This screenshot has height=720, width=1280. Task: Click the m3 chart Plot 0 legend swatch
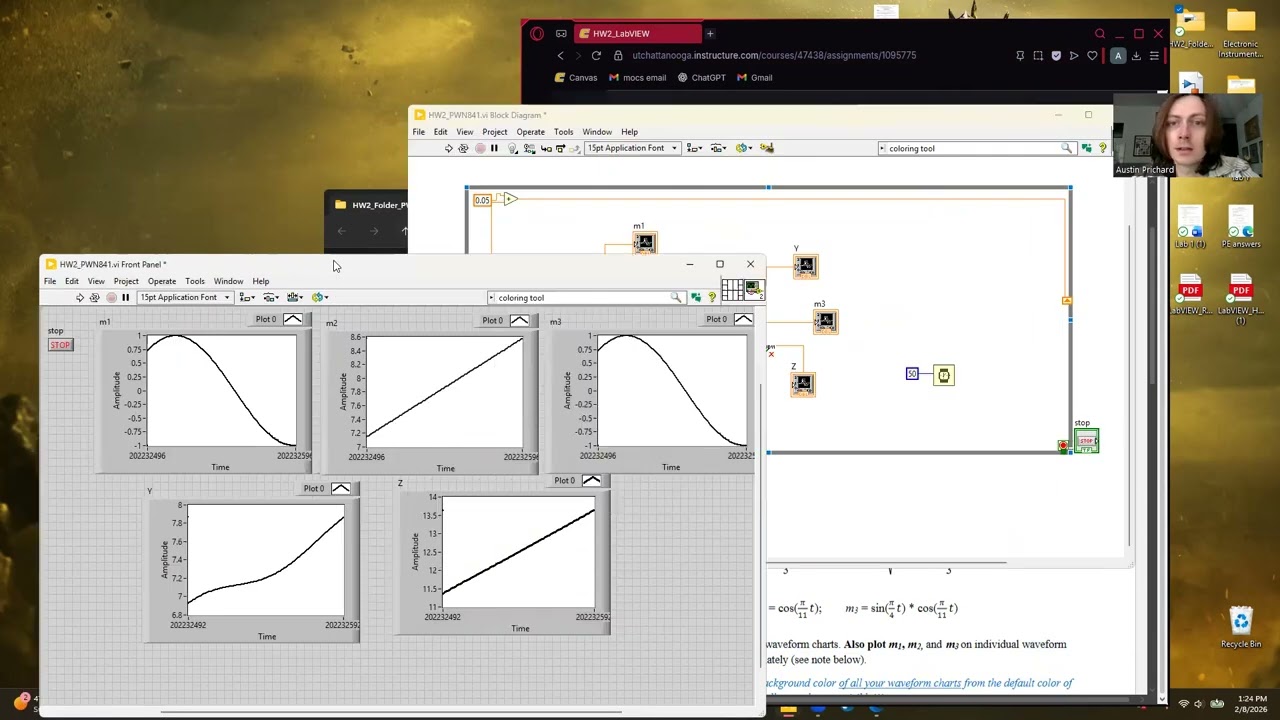[x=743, y=320]
